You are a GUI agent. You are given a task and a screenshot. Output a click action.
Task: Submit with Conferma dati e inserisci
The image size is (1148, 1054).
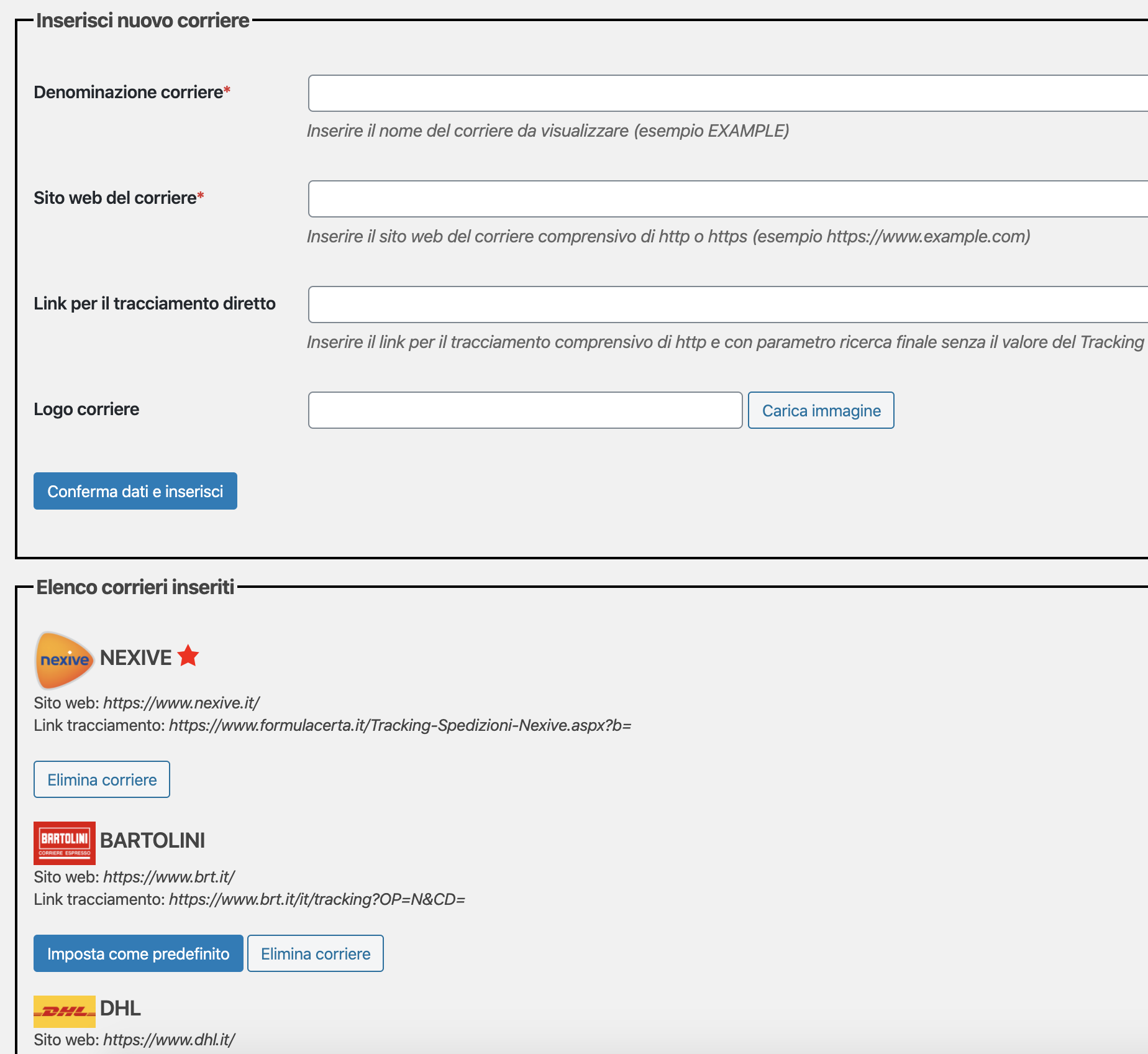click(x=135, y=491)
